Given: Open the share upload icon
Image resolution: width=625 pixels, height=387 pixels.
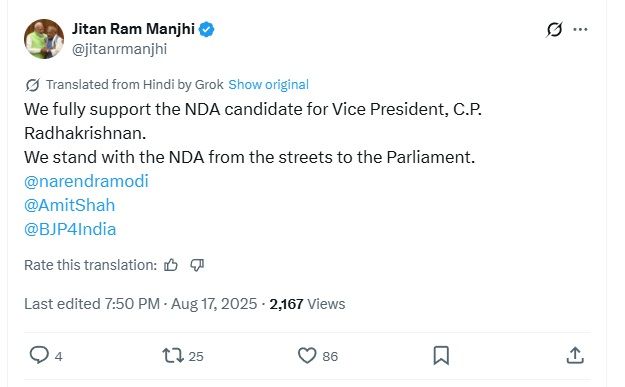Looking at the screenshot, I should (x=575, y=355).
